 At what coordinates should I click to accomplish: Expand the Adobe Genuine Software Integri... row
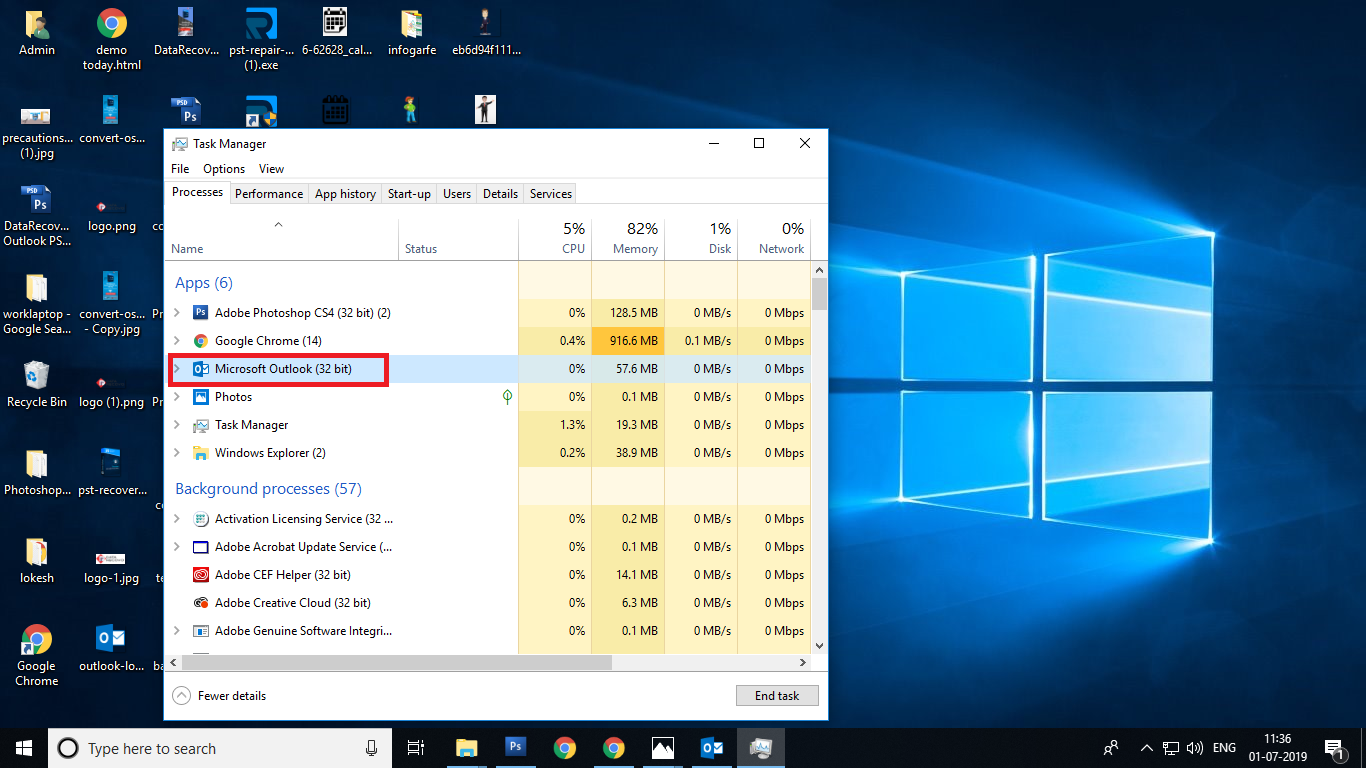click(177, 631)
